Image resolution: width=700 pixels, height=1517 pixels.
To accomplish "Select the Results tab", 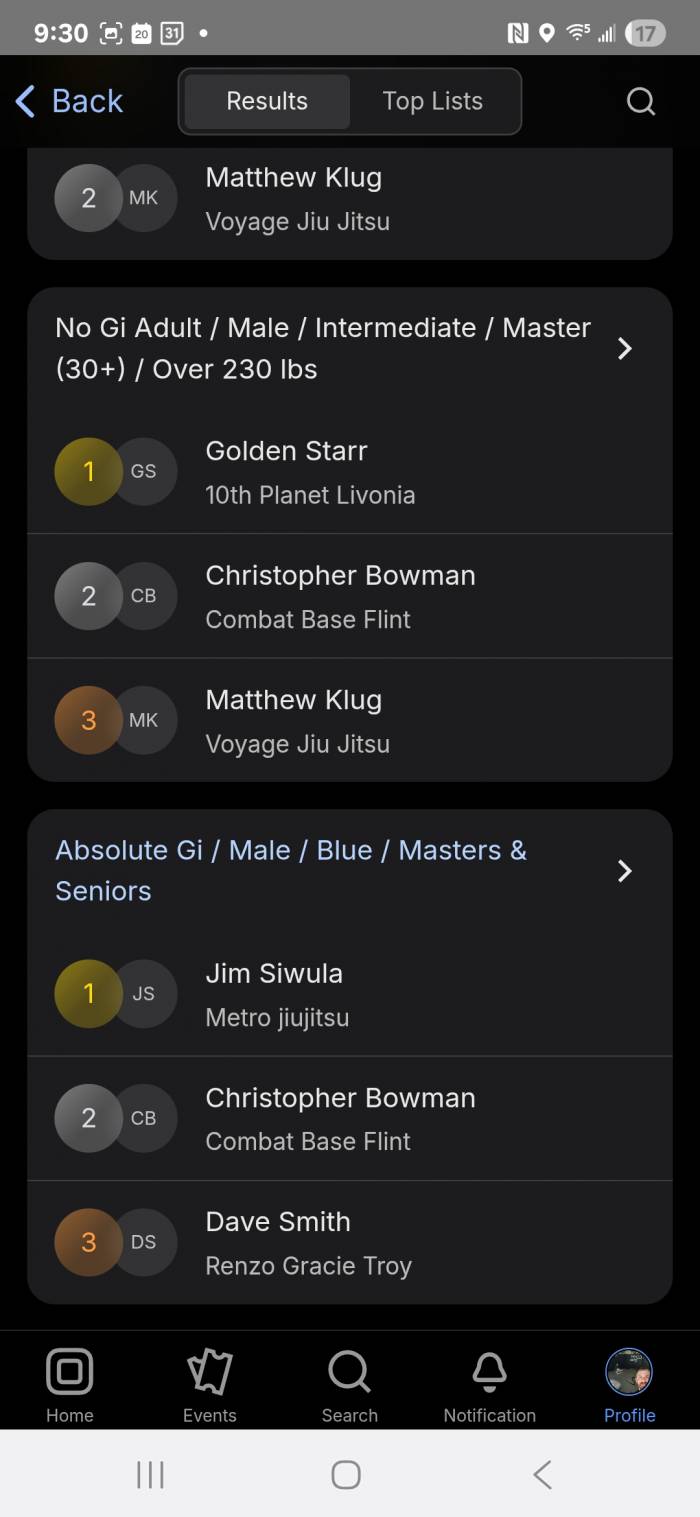I will coord(267,101).
